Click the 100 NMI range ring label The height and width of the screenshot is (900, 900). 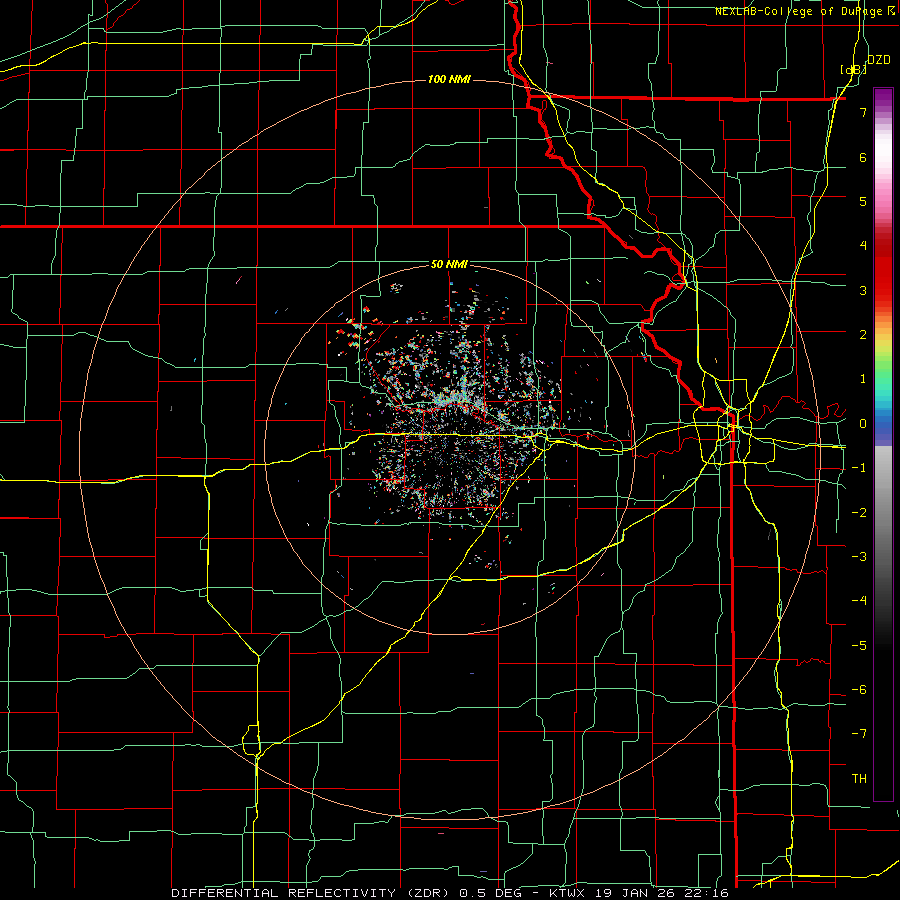coord(449,79)
